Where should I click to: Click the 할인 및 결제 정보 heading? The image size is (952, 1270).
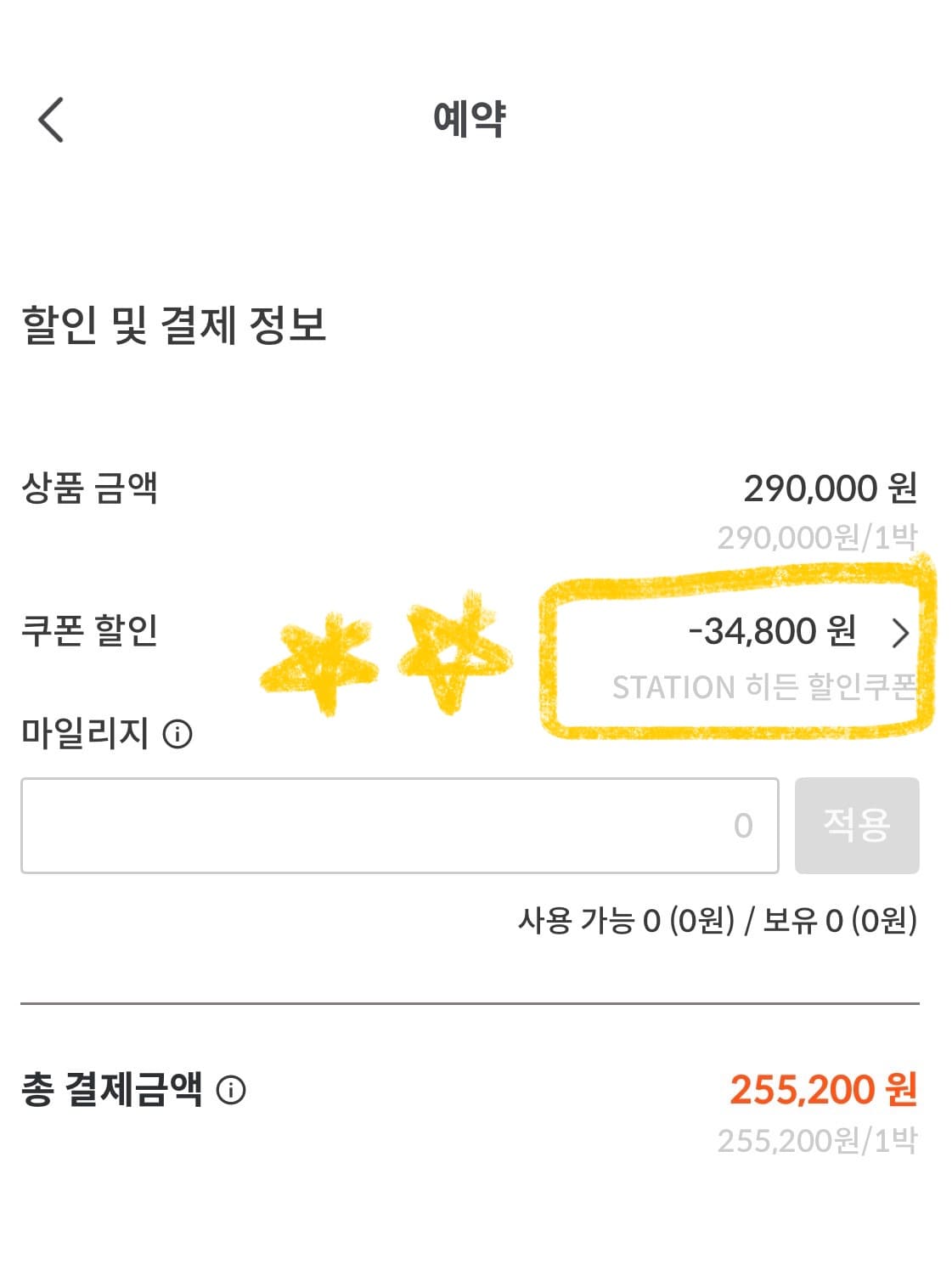pyautogui.click(x=173, y=325)
